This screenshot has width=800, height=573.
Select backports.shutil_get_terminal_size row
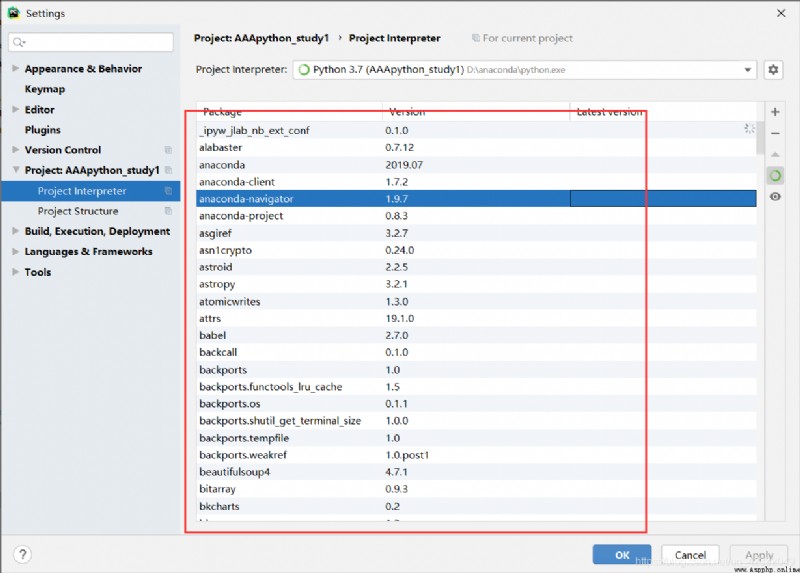click(476, 421)
